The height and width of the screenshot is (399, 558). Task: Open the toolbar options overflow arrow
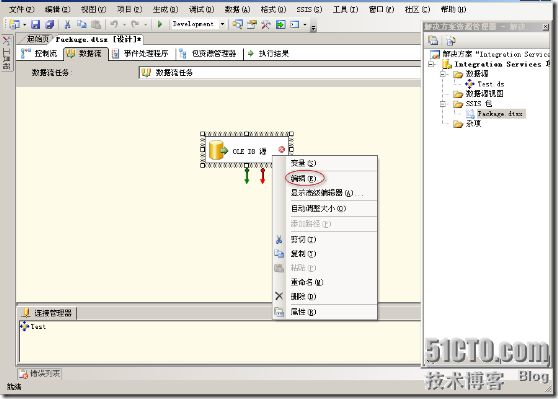(313, 28)
